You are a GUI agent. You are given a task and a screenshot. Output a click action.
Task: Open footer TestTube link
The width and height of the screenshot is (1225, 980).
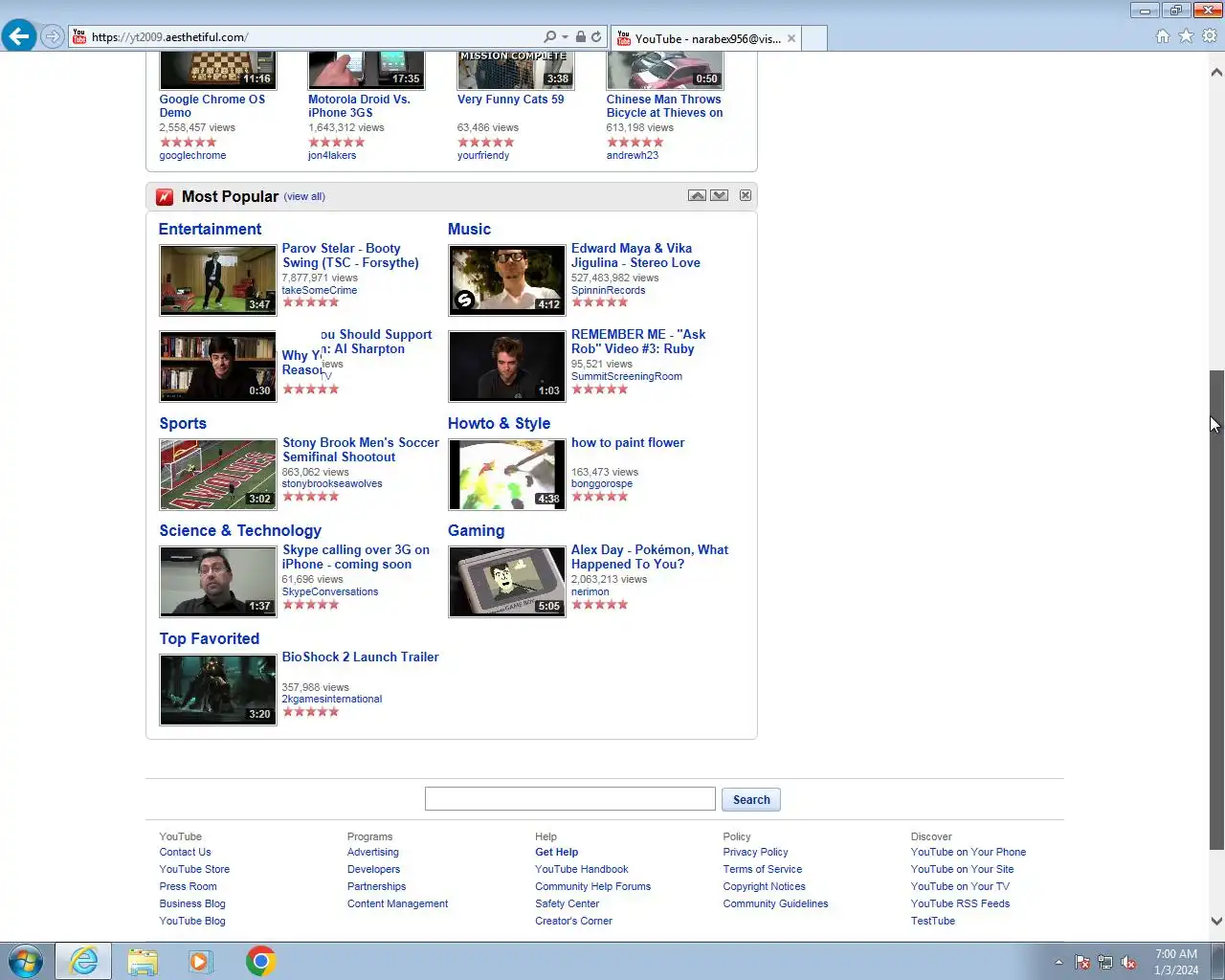tap(932, 921)
